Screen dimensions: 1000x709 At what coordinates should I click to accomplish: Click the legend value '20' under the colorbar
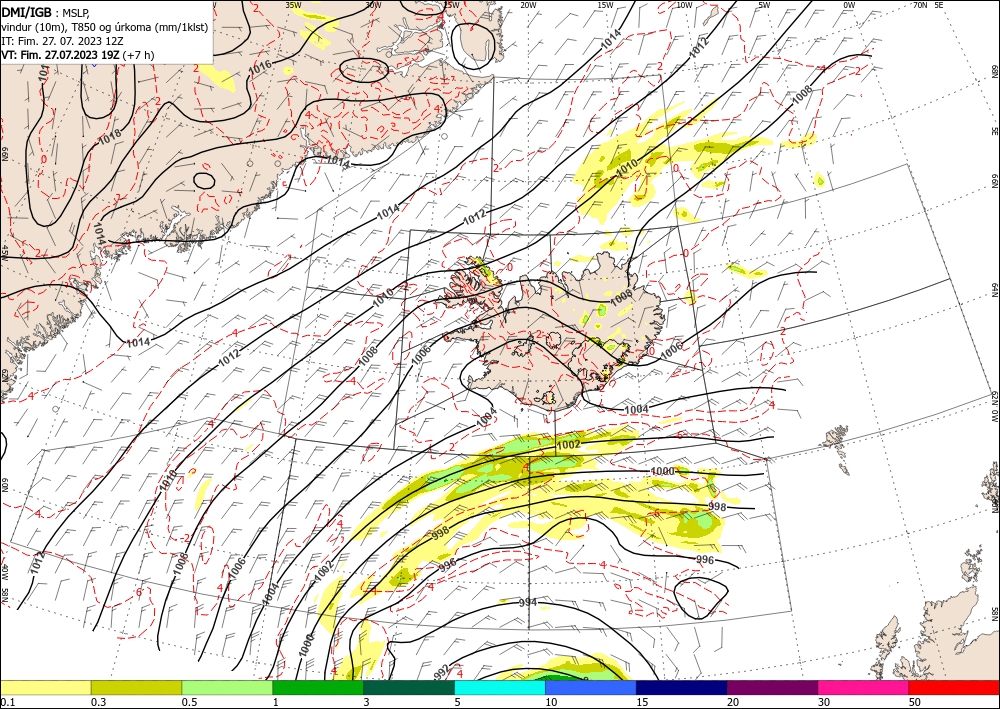(733, 702)
